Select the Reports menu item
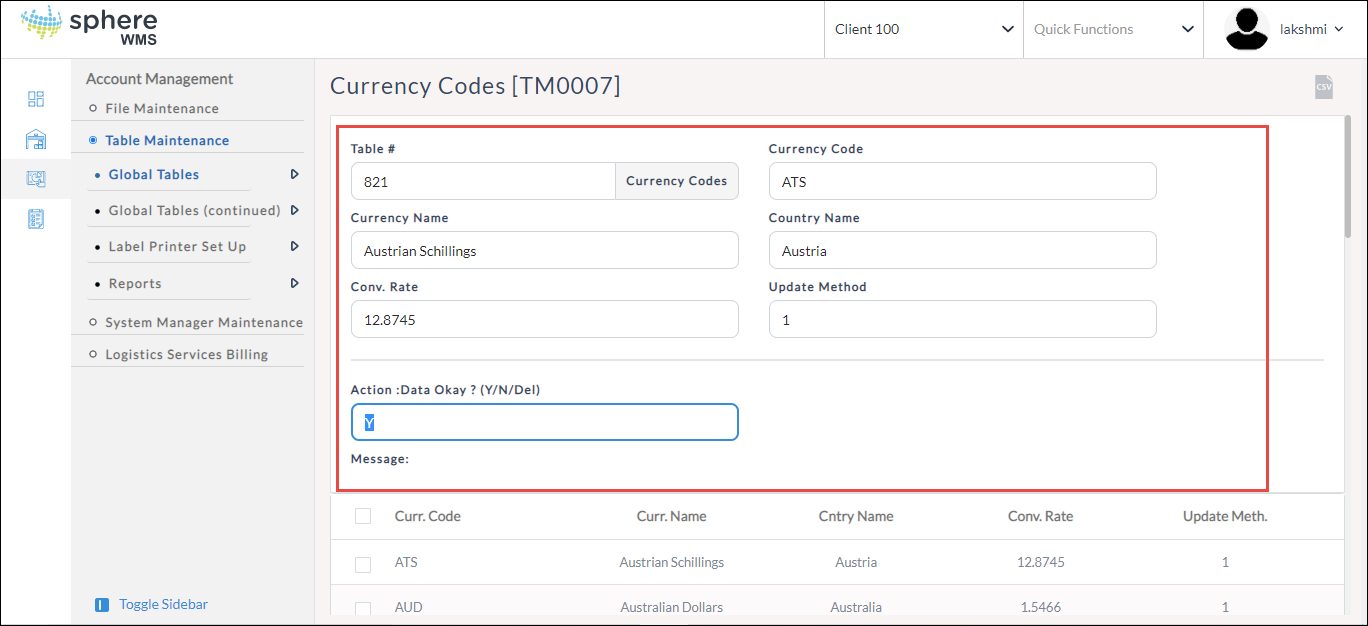Viewport: 1368px width, 626px height. [135, 284]
